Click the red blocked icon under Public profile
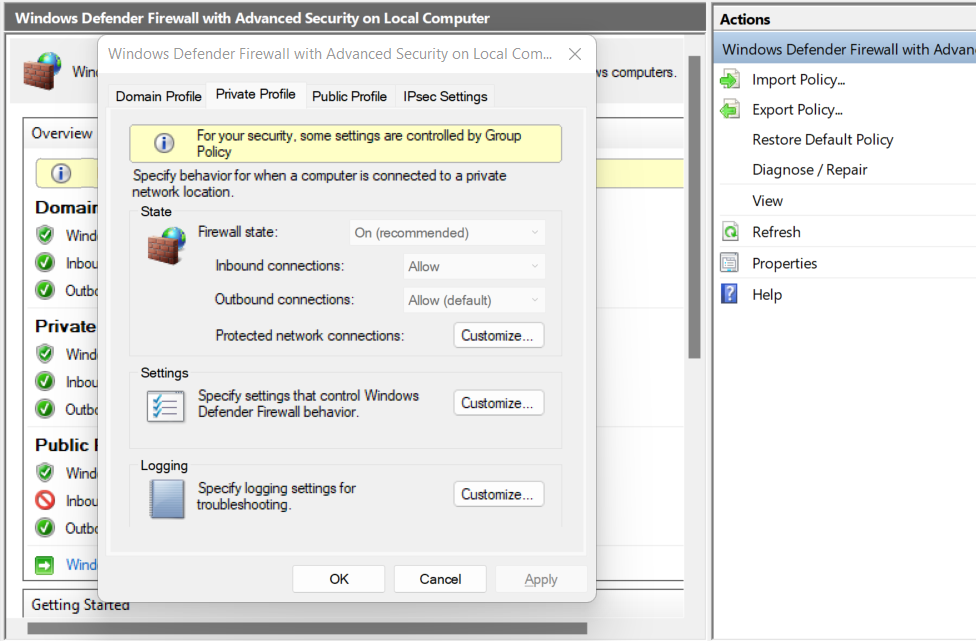This screenshot has width=976, height=641. coord(45,500)
